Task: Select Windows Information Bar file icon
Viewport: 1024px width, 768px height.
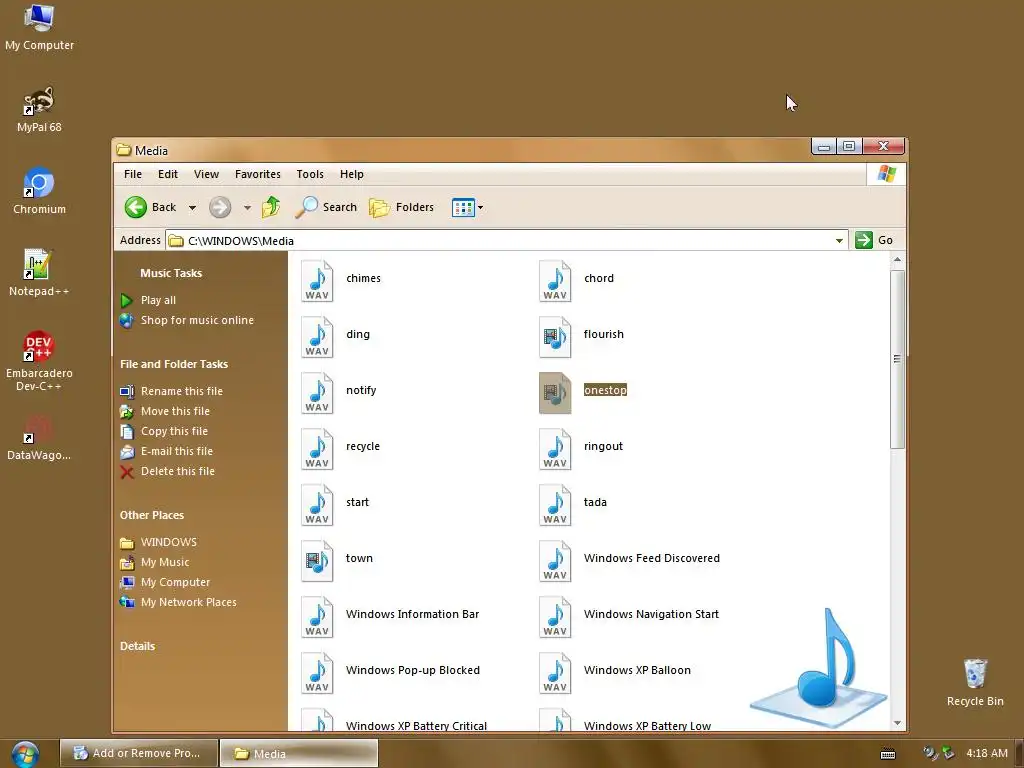Action: 317,617
